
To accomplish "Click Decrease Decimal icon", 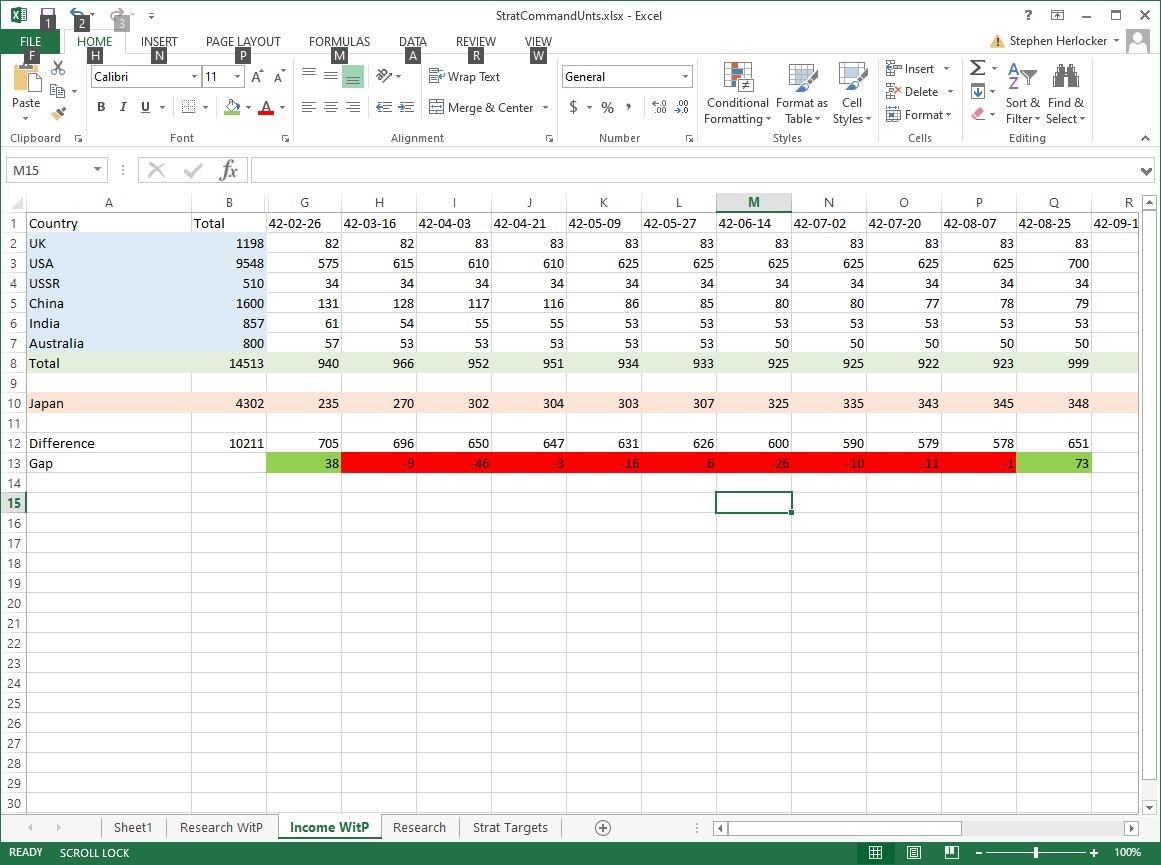I will 682,107.
